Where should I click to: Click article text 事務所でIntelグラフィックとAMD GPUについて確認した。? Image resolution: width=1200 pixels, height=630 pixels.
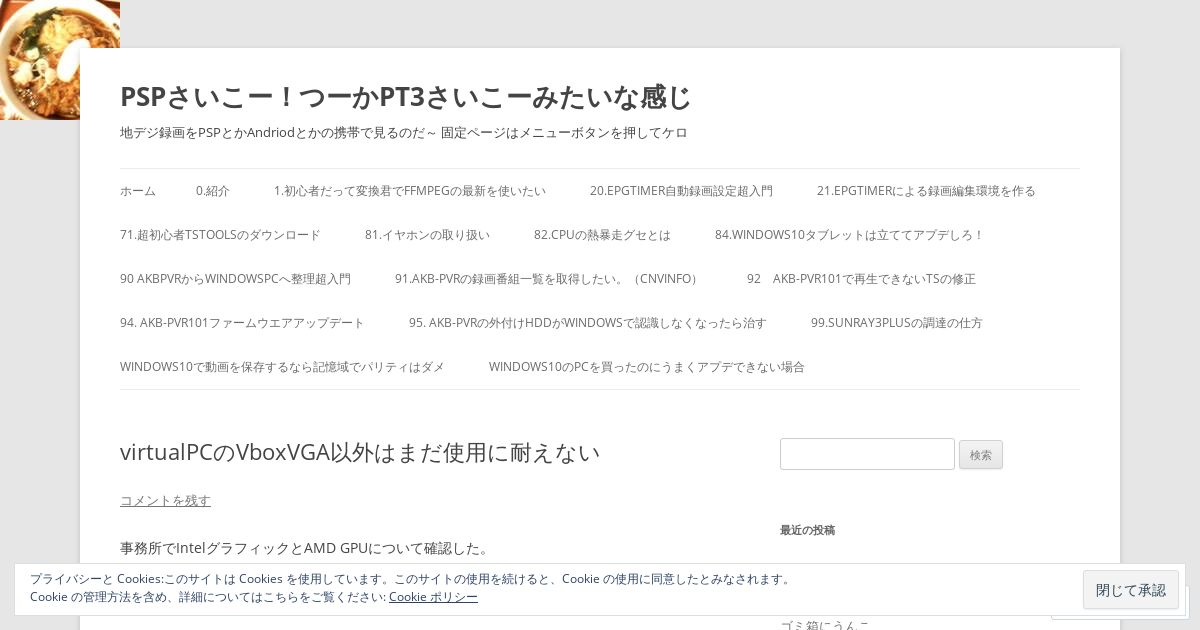305,548
